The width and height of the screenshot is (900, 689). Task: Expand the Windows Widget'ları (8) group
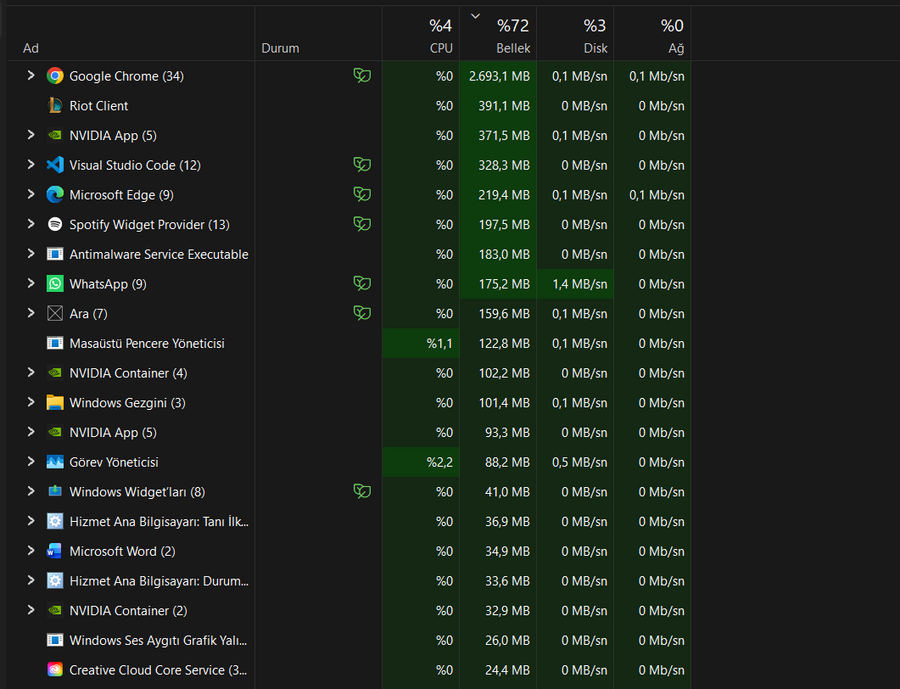[31, 491]
